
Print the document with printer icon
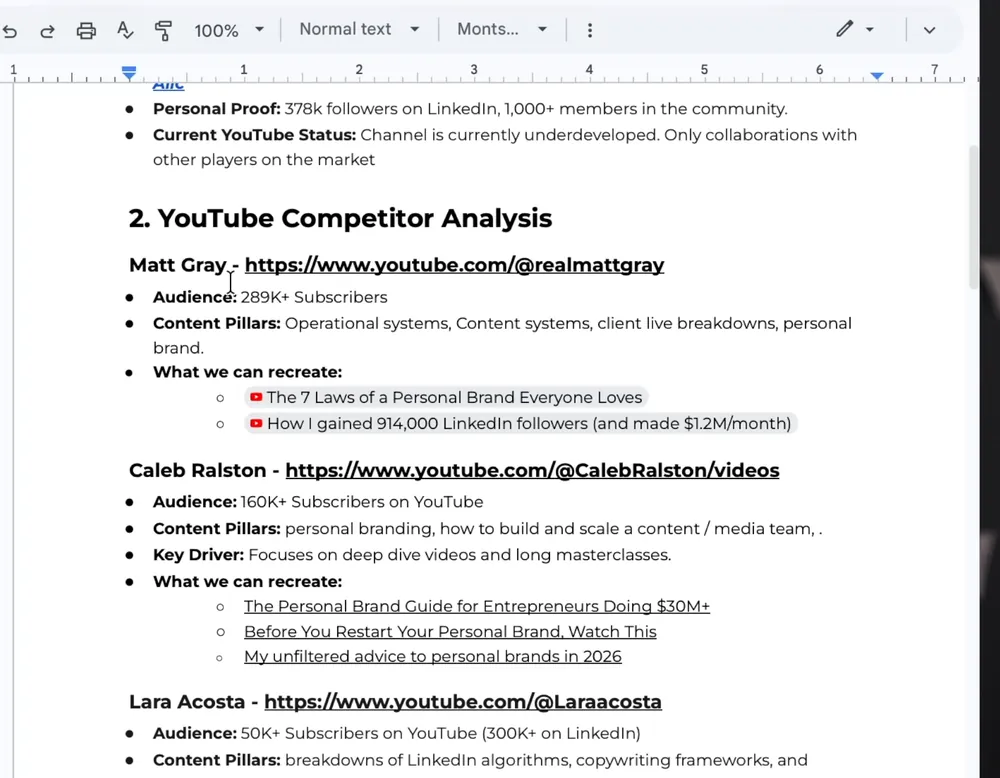[x=86, y=31]
